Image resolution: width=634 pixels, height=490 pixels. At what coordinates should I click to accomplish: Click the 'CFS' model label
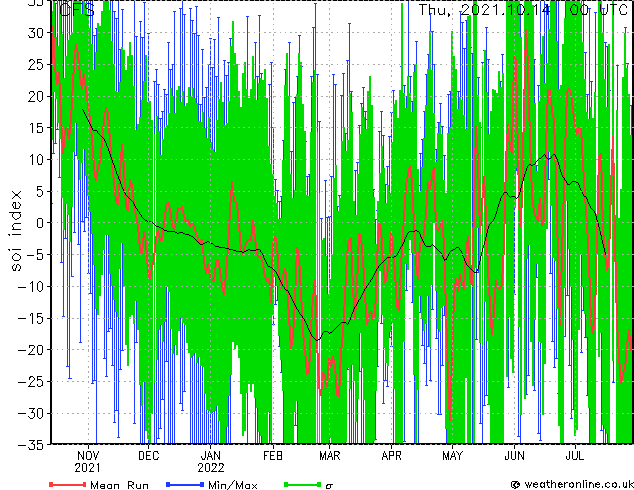pyautogui.click(x=77, y=10)
